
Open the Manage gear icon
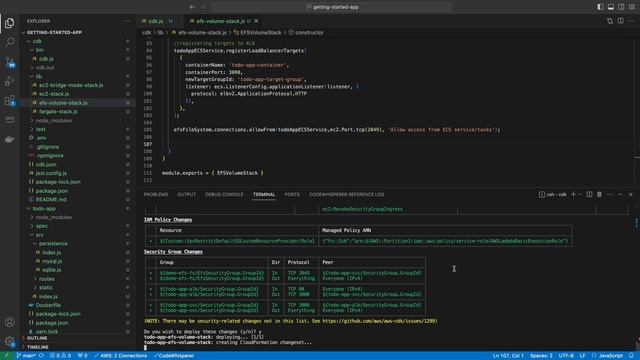pos(9,341)
